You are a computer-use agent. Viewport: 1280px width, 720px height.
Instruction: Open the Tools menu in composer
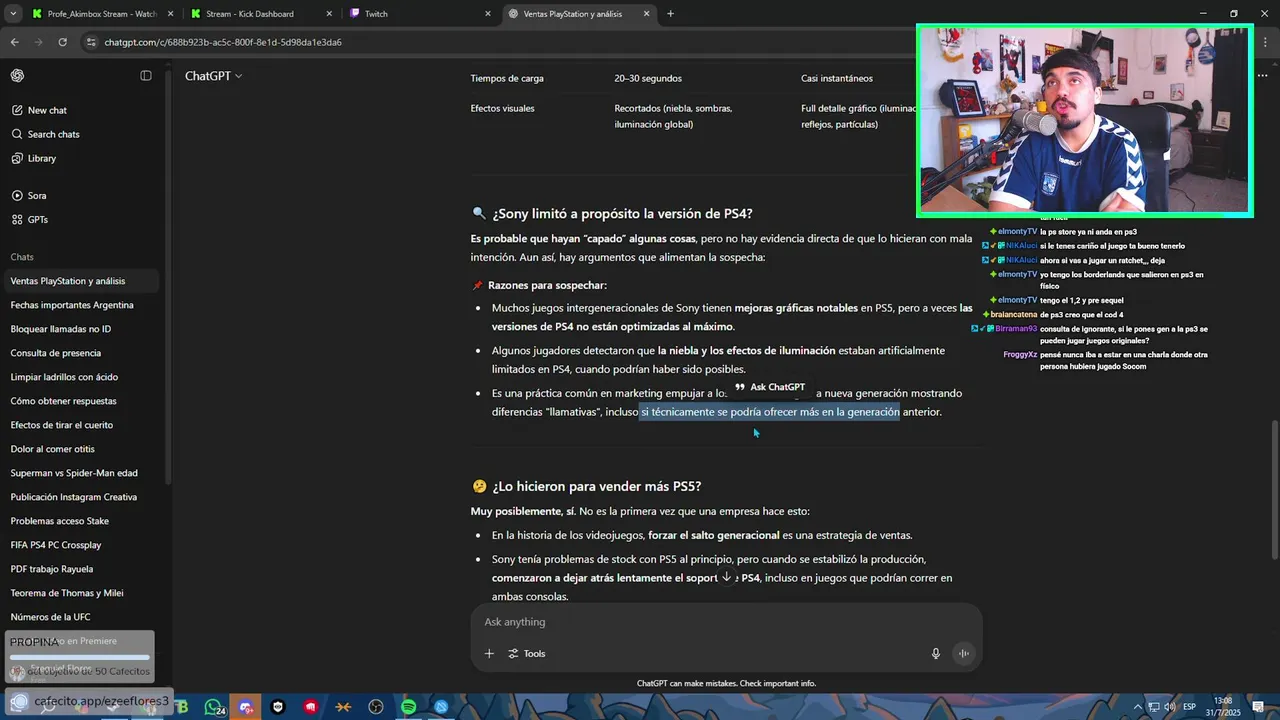(527, 654)
